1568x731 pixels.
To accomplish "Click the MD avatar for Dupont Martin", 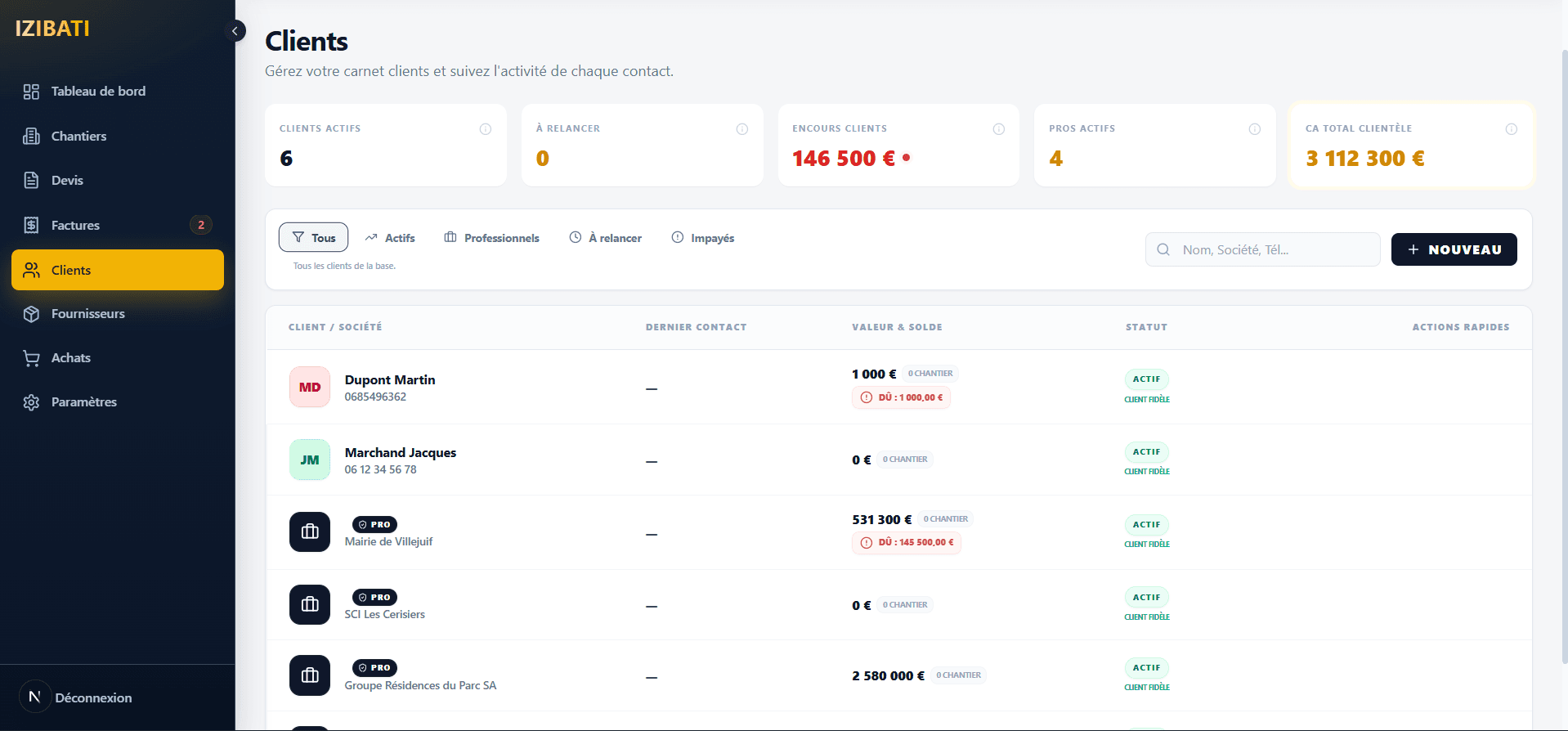I will [310, 388].
